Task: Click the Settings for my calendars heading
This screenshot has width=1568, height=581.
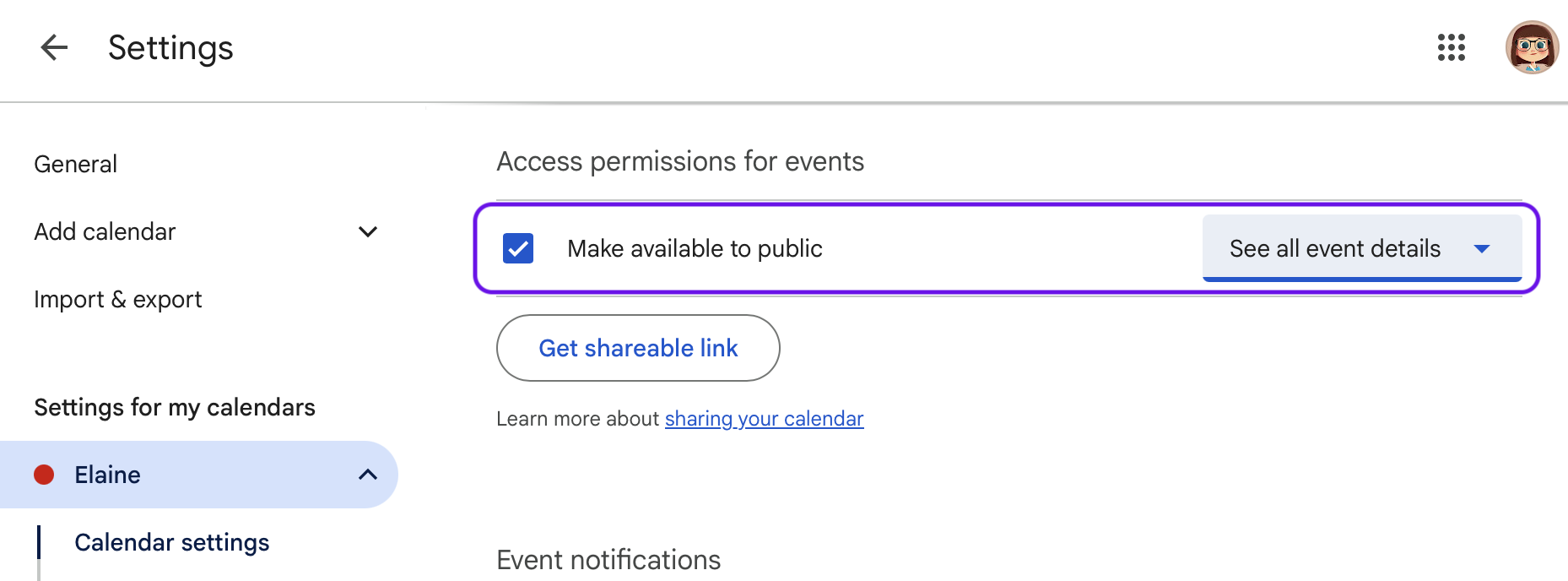Action: coord(175,407)
